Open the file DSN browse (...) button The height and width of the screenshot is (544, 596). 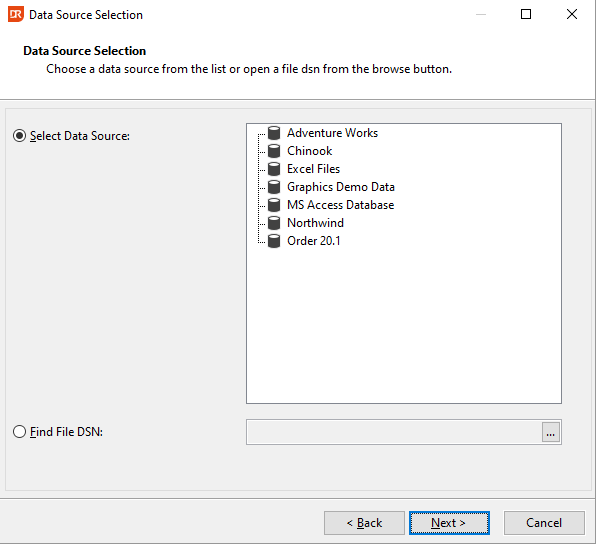(550, 432)
